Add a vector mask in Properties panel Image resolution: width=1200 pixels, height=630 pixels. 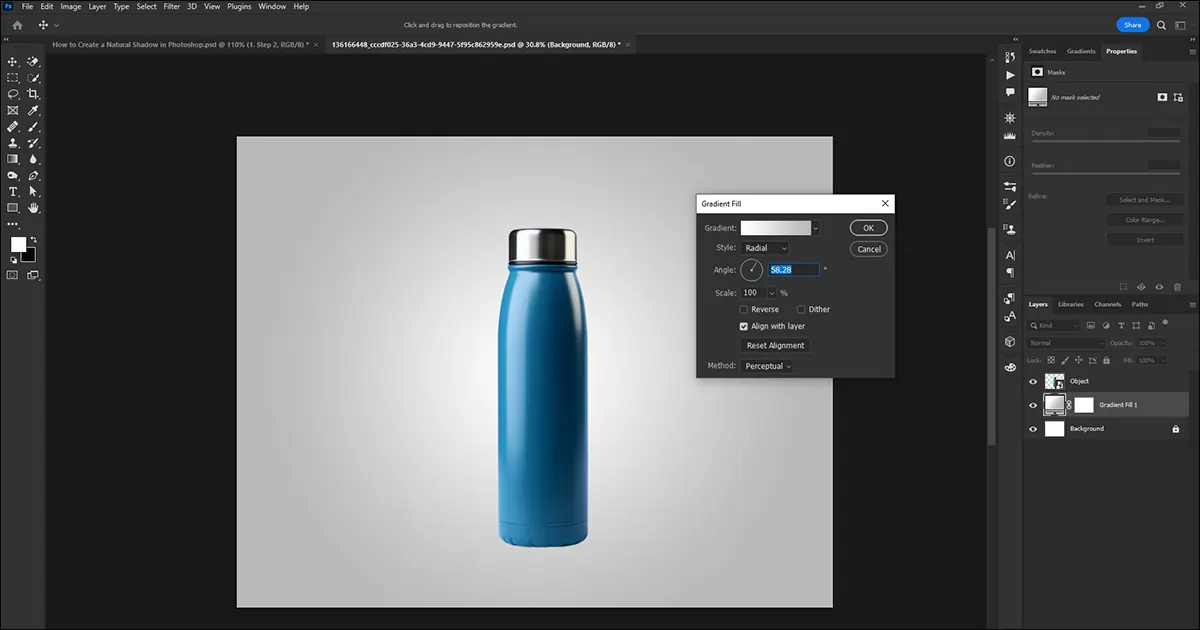[1178, 97]
